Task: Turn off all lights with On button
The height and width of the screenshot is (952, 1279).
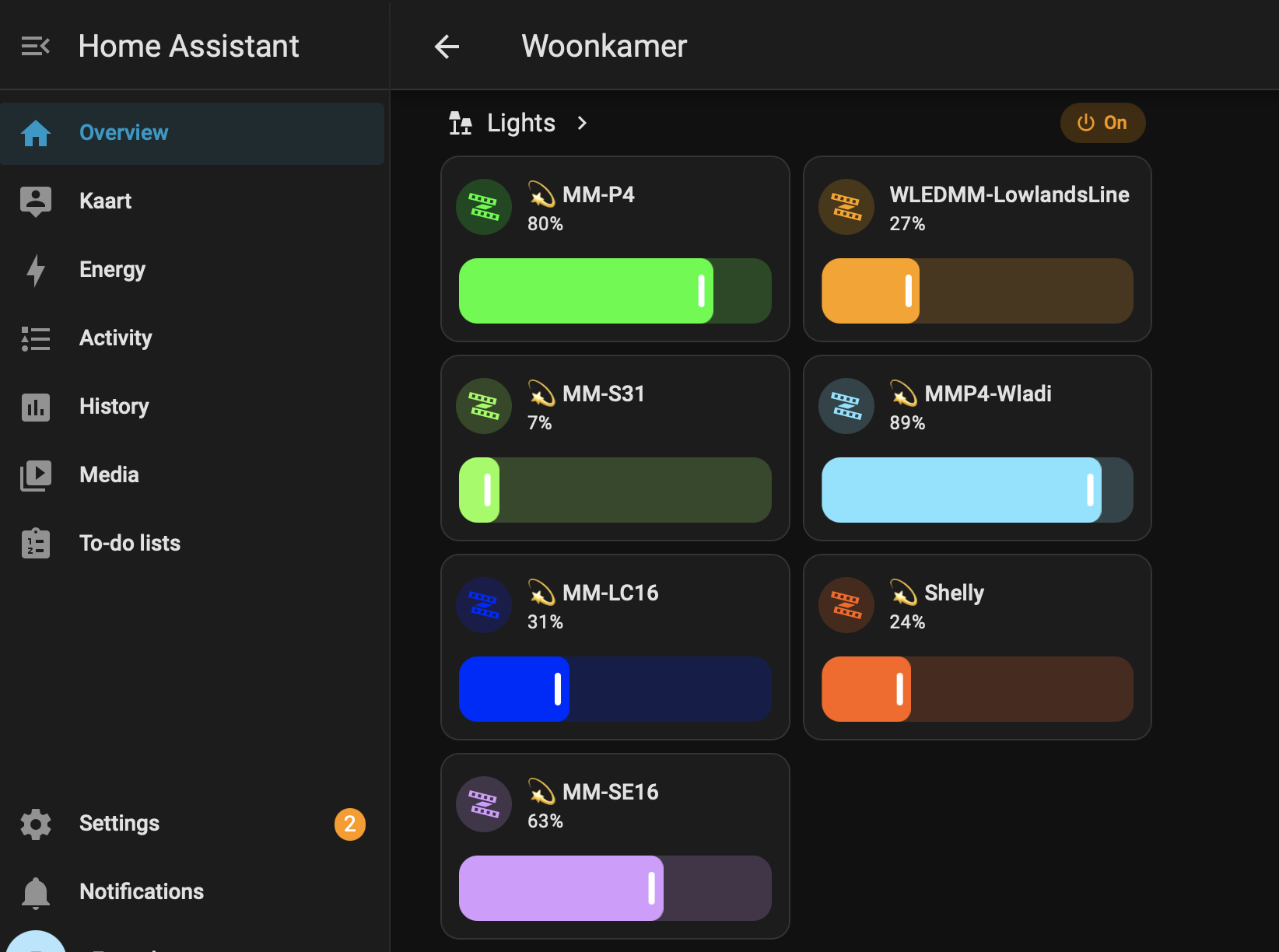Action: click(1102, 123)
